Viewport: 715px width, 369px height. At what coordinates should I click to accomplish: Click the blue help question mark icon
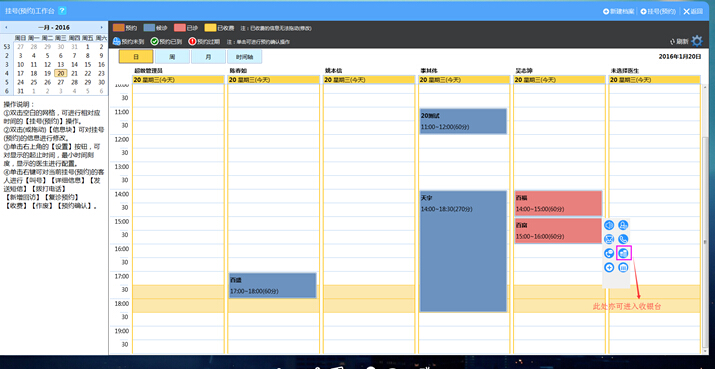click(62, 10)
